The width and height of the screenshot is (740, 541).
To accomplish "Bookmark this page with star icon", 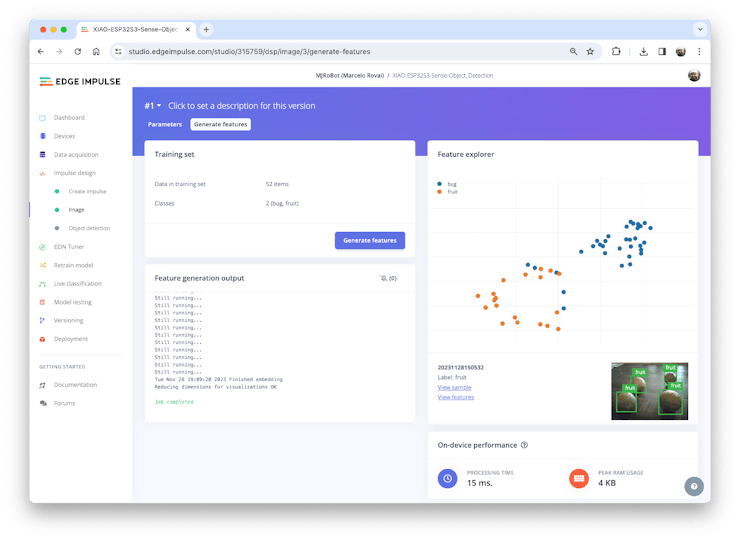I will [x=590, y=51].
